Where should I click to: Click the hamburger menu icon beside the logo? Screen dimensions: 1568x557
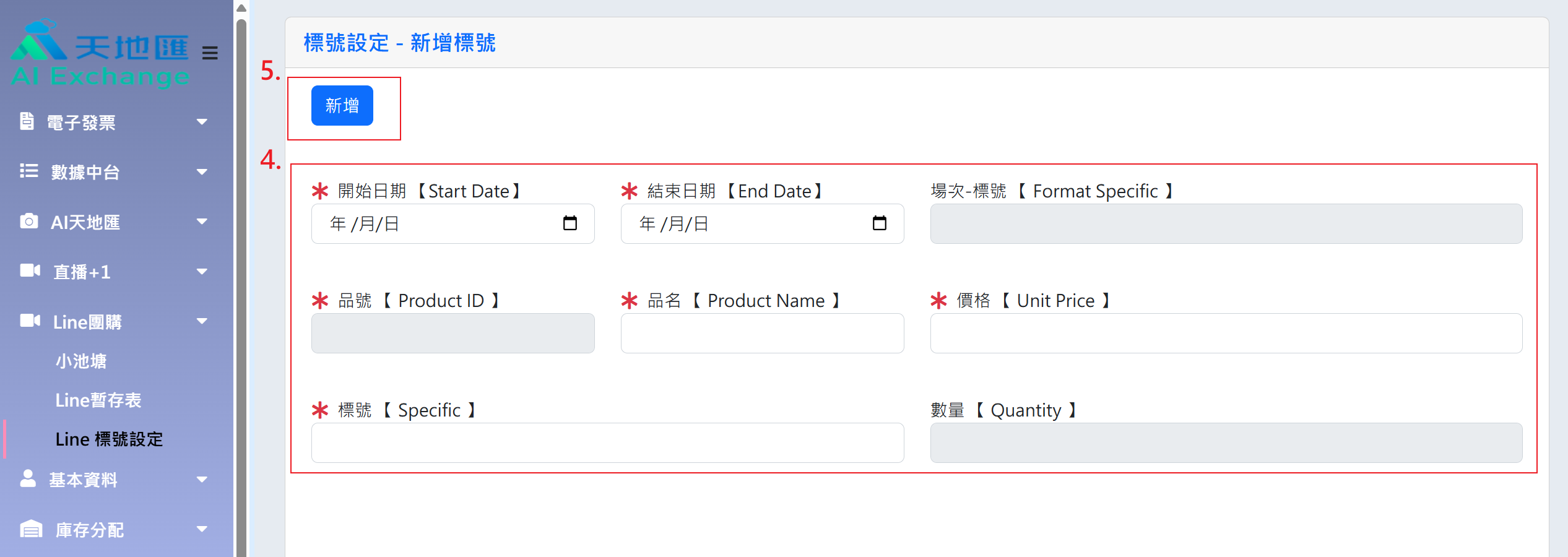210,53
